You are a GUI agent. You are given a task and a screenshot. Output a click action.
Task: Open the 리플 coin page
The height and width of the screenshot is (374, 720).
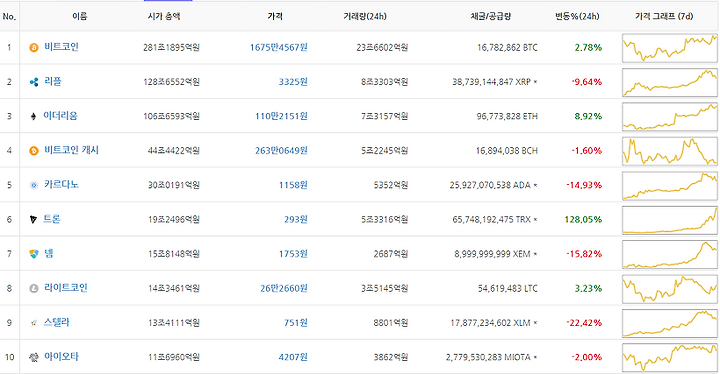pos(53,81)
